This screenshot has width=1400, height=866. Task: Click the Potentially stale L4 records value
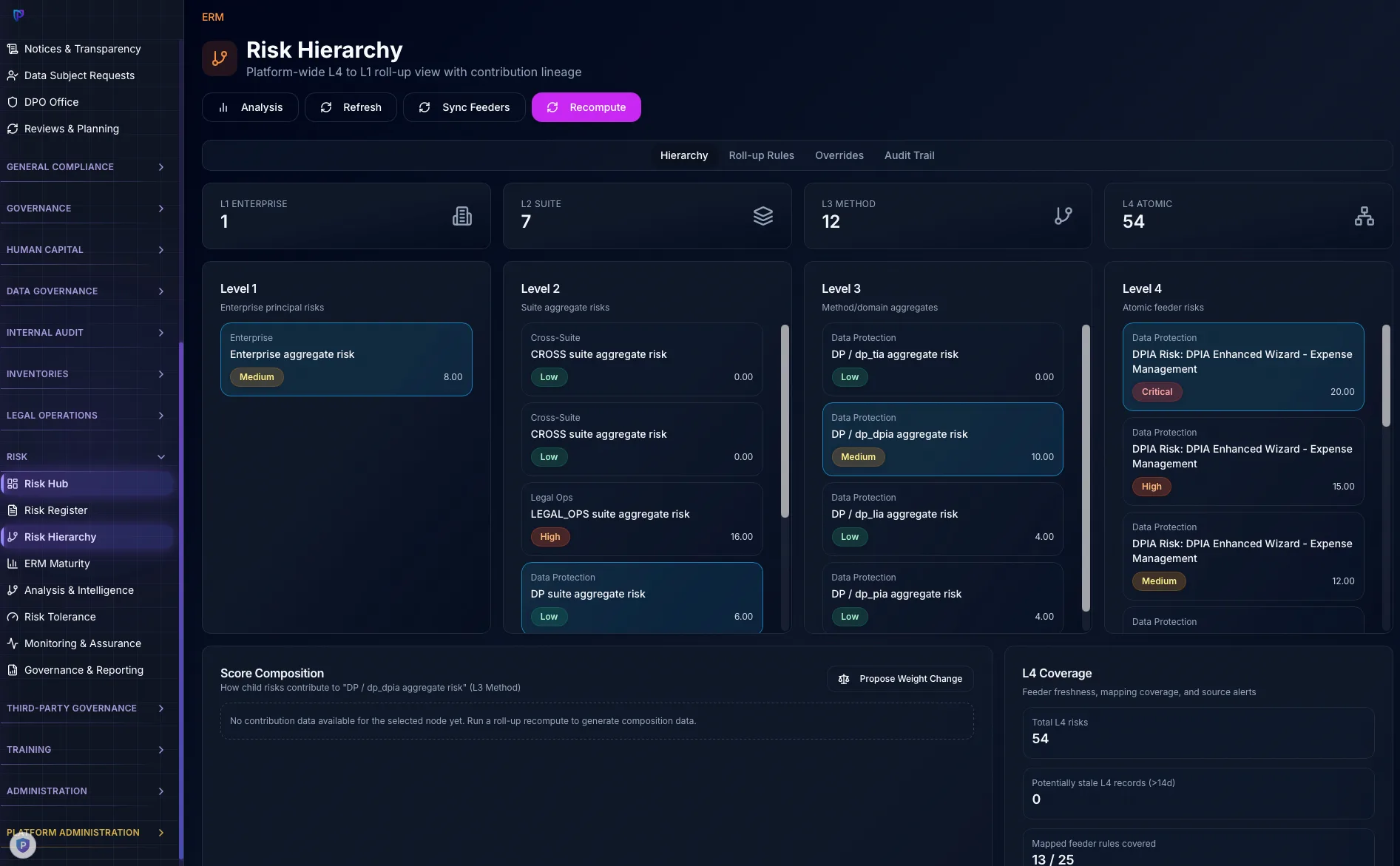pos(1036,799)
